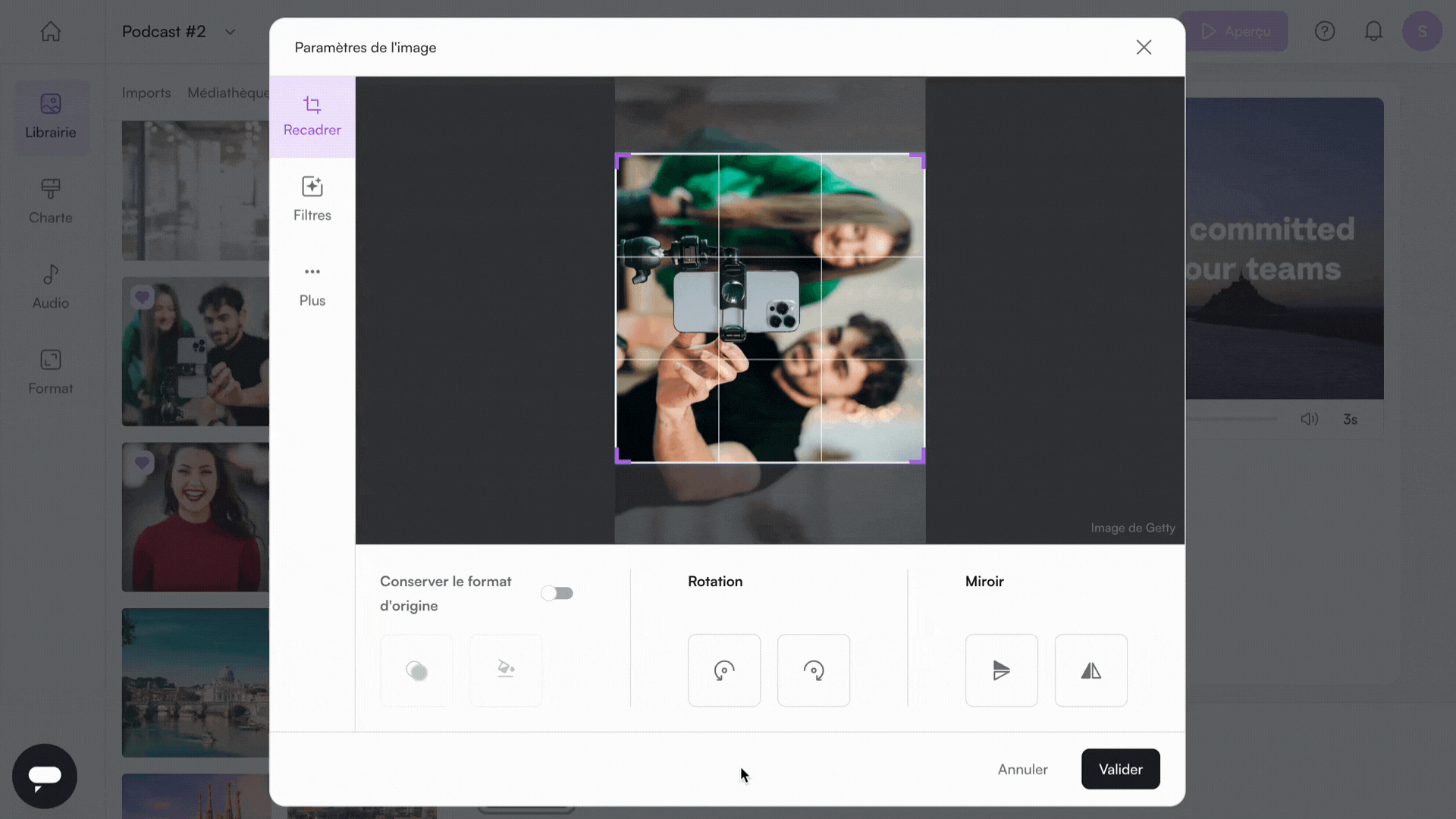This screenshot has width=1456, height=819.
Task: Close the Paramètres de l'image dialog
Action: click(1144, 47)
